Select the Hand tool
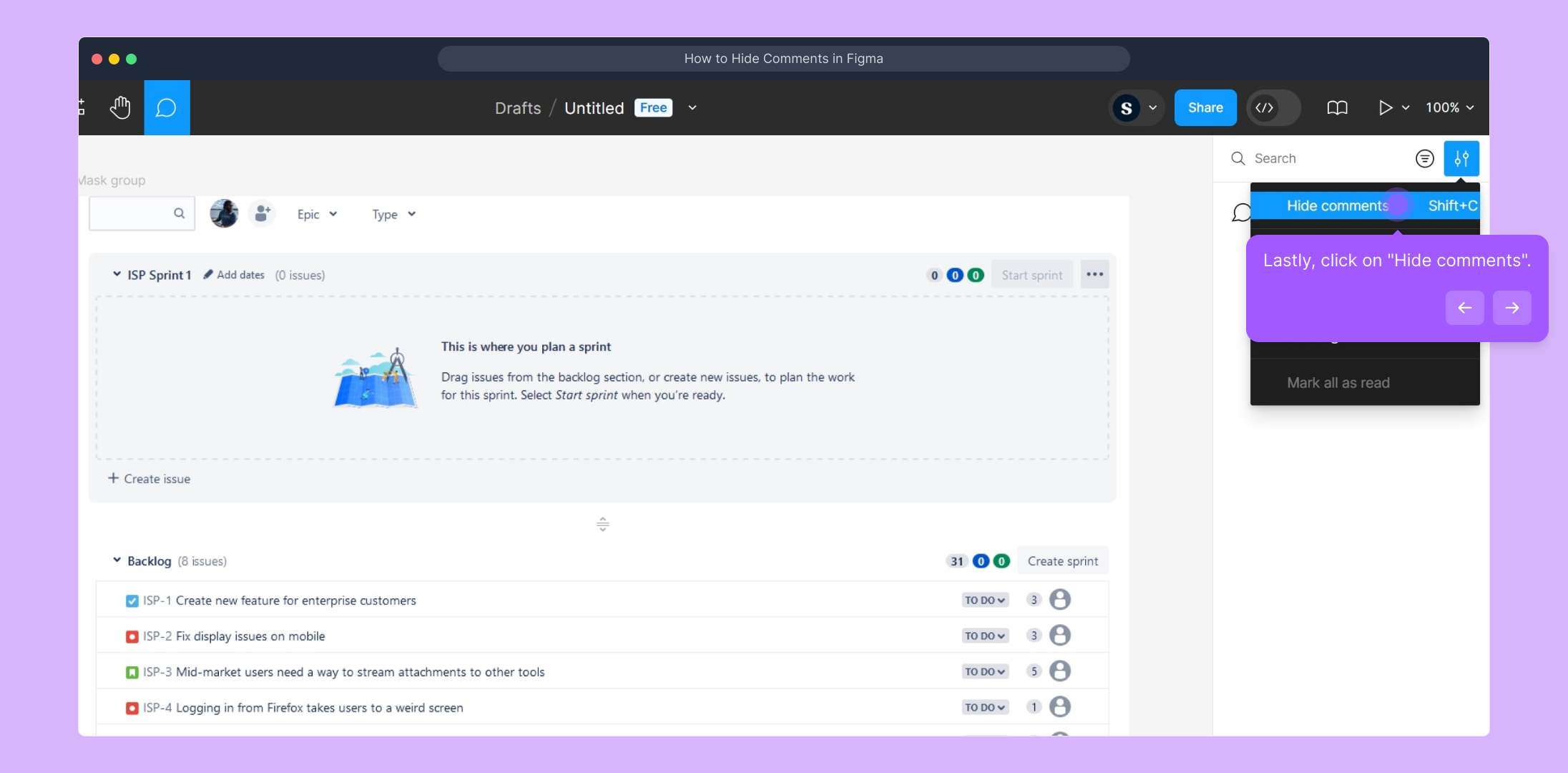 click(120, 107)
